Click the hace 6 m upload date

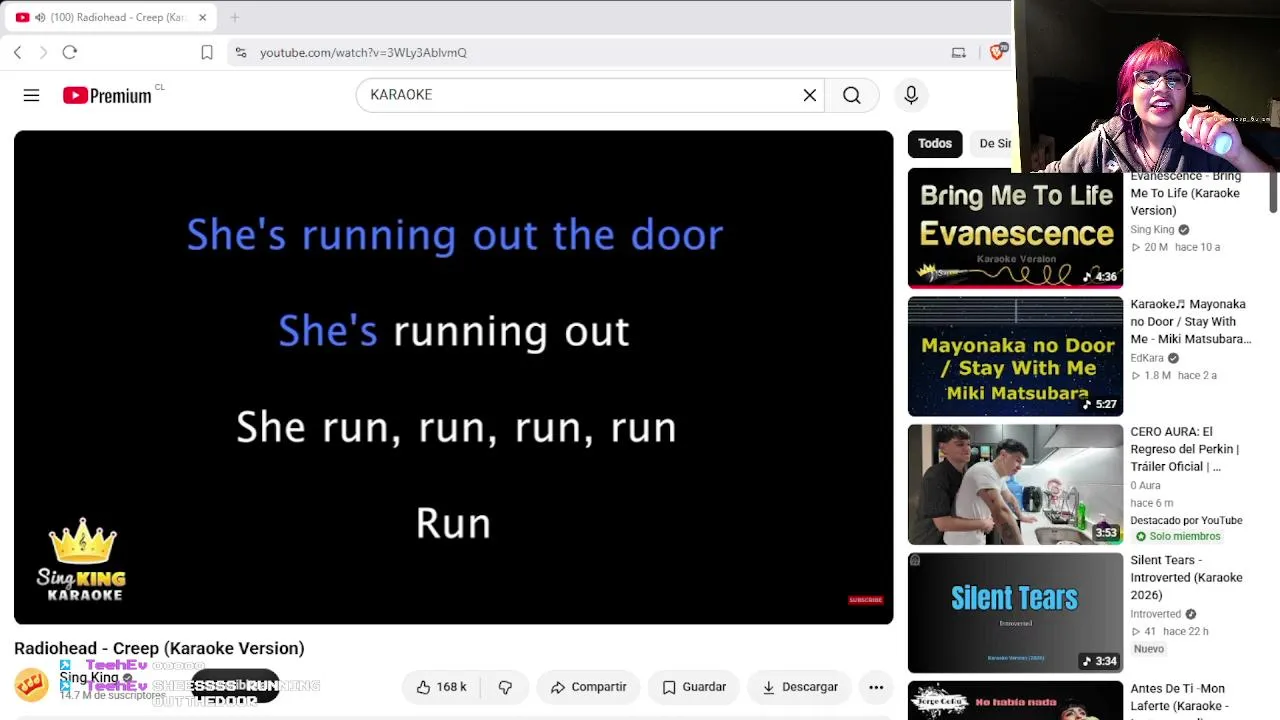1152,503
